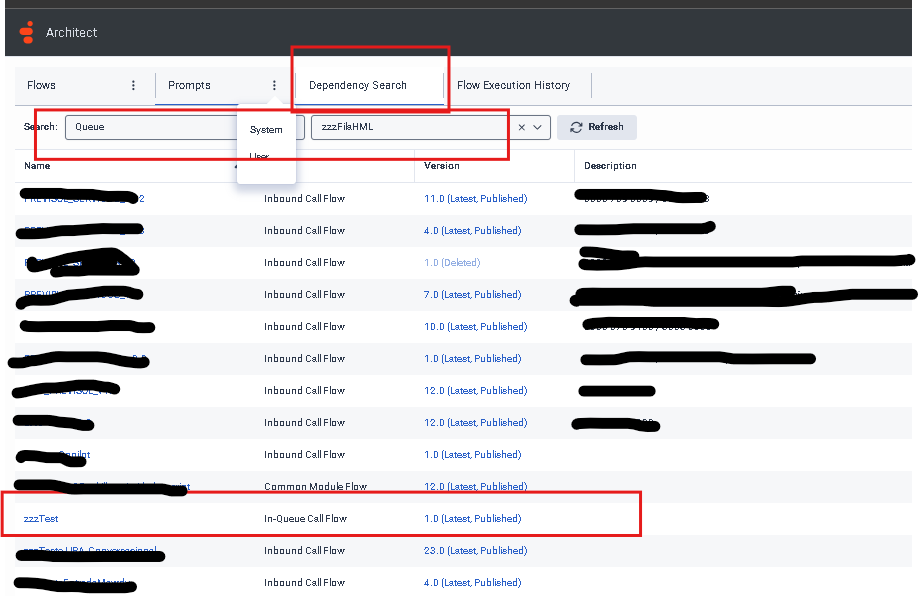Image resolution: width=919 pixels, height=596 pixels.
Task: Open the Flows tab options menu
Action: (x=134, y=86)
